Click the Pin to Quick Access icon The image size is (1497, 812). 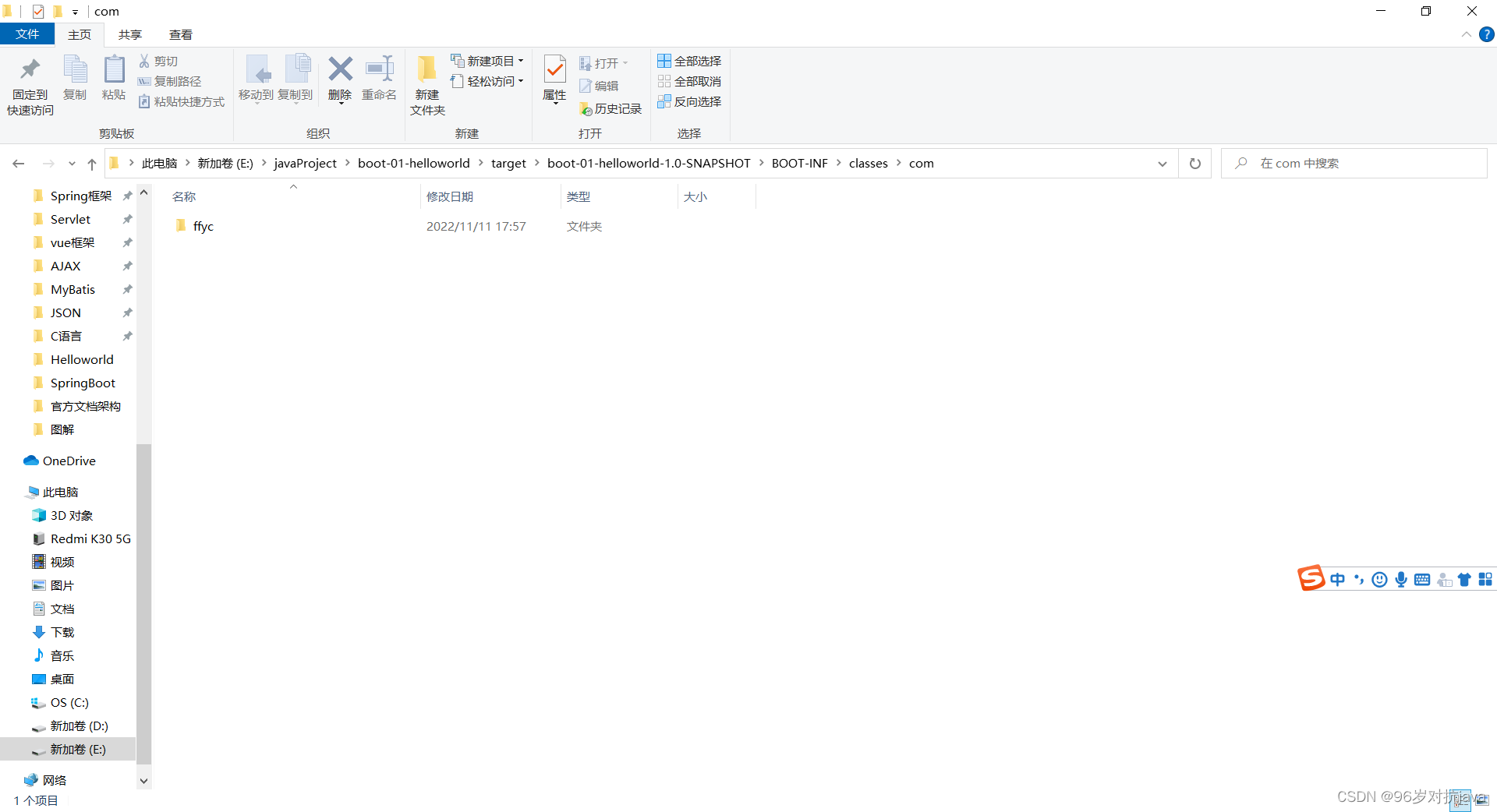click(30, 69)
